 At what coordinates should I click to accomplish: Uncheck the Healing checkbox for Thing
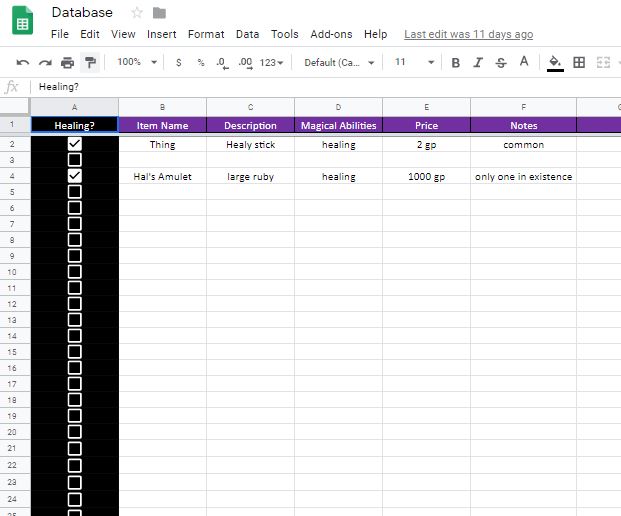click(74, 144)
